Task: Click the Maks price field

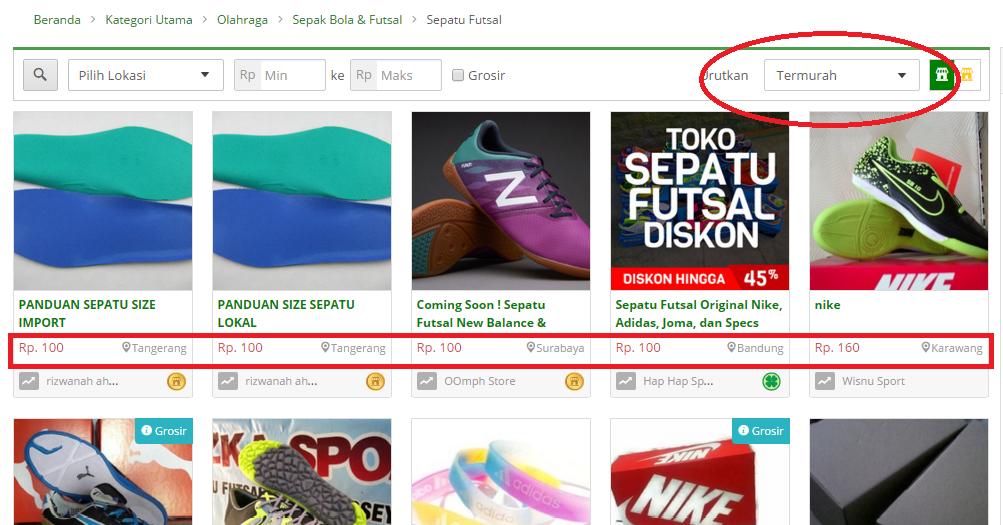Action: coord(395,75)
